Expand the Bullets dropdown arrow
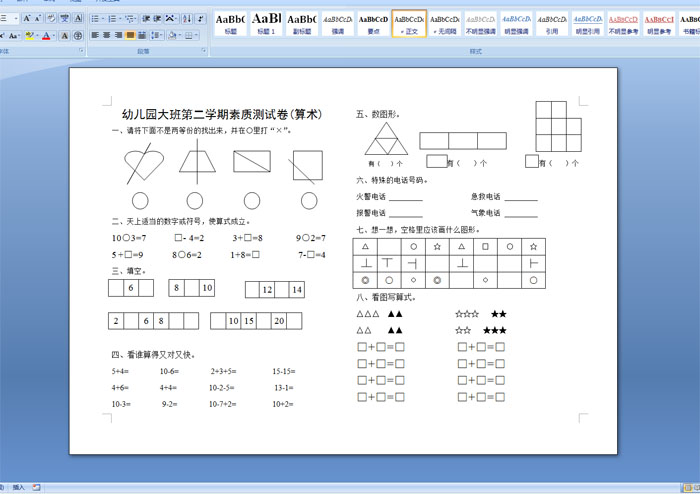700x494 pixels. (103, 18)
